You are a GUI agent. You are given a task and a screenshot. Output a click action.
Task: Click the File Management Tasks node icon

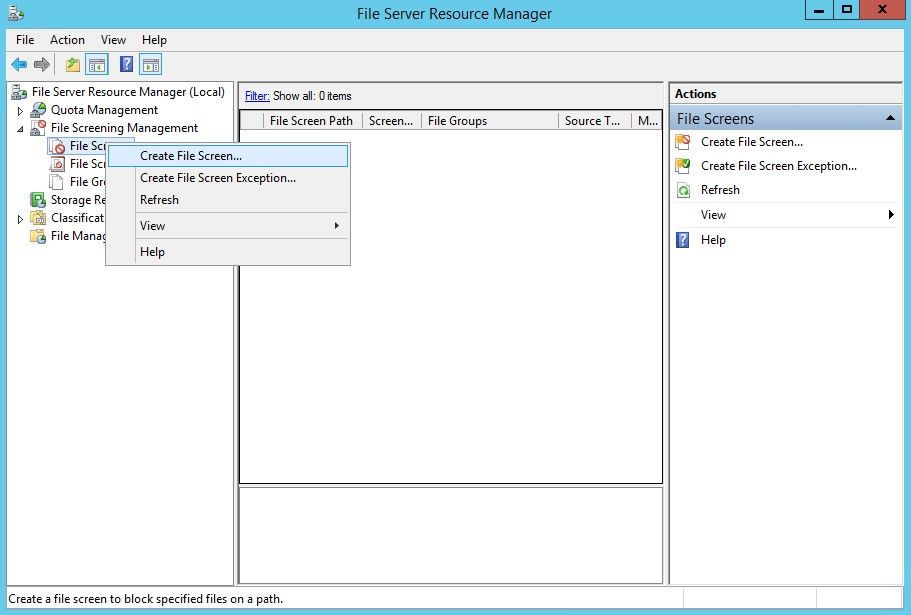point(38,236)
